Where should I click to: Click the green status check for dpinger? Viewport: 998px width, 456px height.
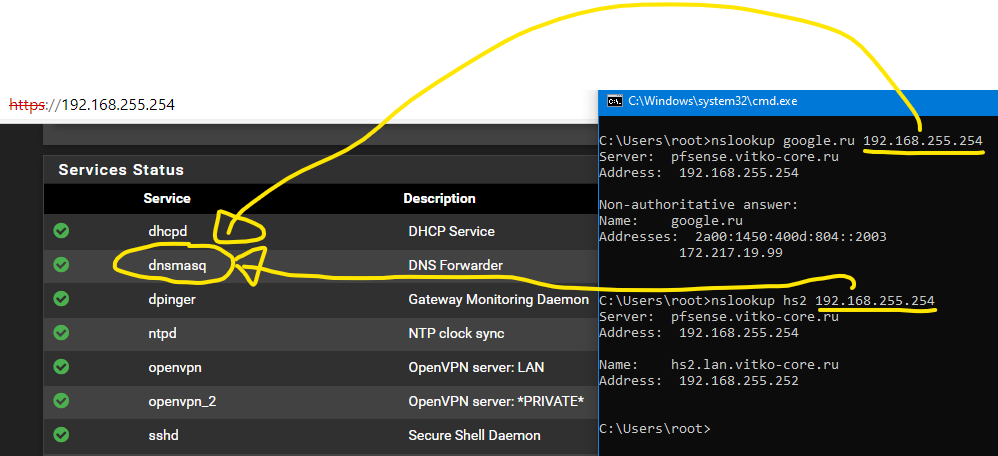pos(61,299)
